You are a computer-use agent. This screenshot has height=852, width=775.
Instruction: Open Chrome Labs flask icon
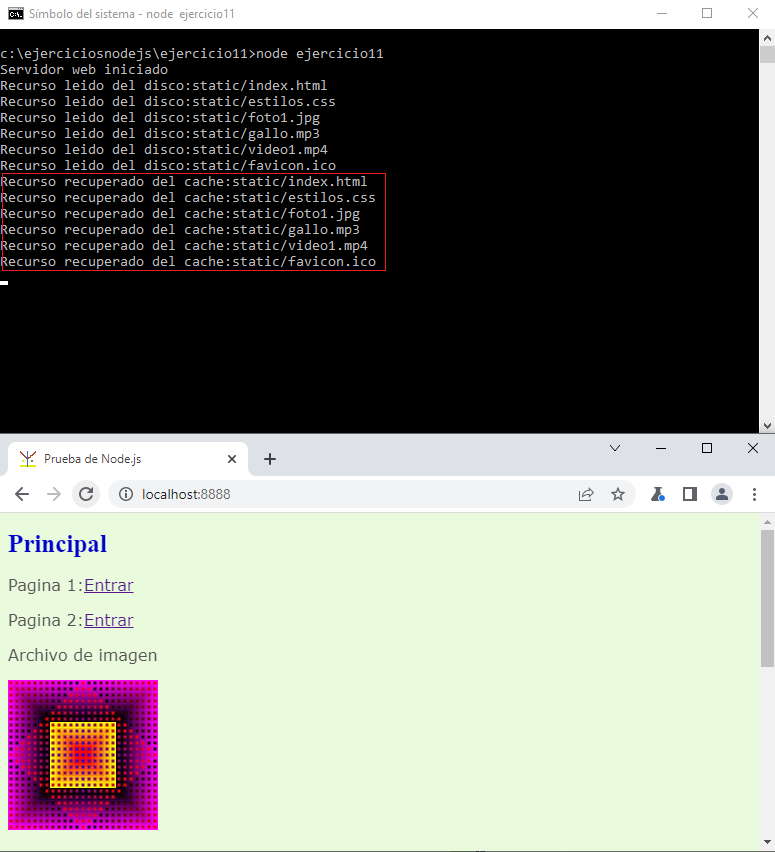click(658, 494)
